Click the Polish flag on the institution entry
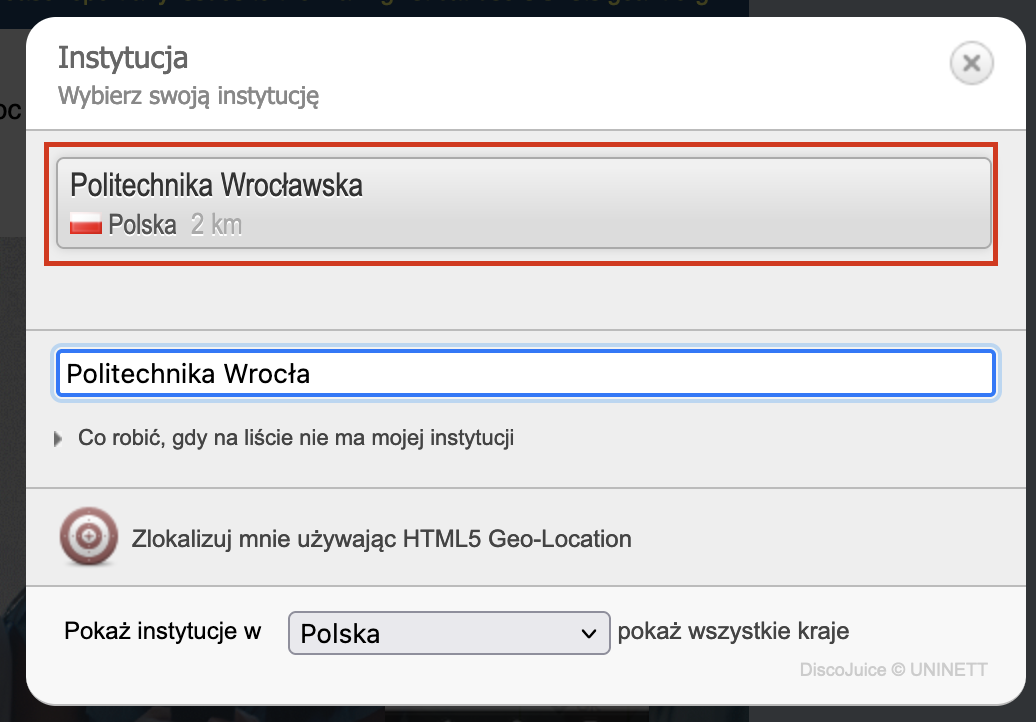The image size is (1036, 722). tap(86, 224)
